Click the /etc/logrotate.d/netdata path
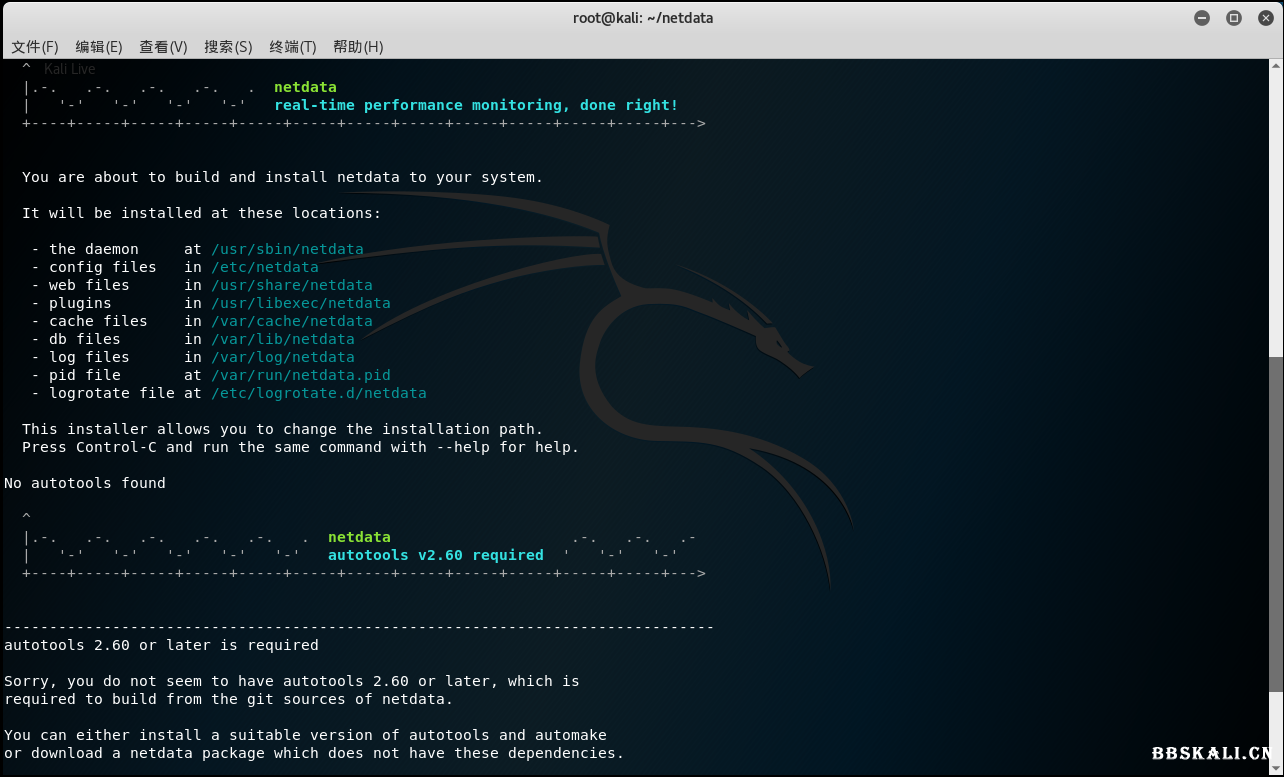The height and width of the screenshot is (777, 1284). click(x=319, y=393)
